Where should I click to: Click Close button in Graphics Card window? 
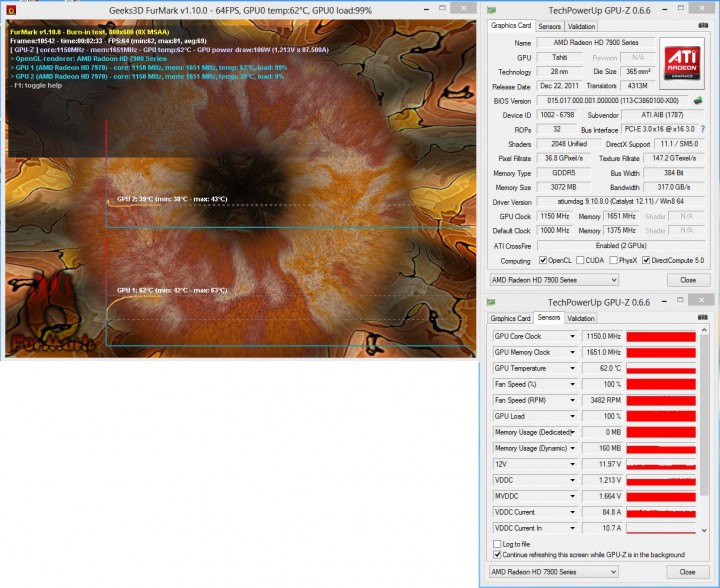click(x=688, y=280)
